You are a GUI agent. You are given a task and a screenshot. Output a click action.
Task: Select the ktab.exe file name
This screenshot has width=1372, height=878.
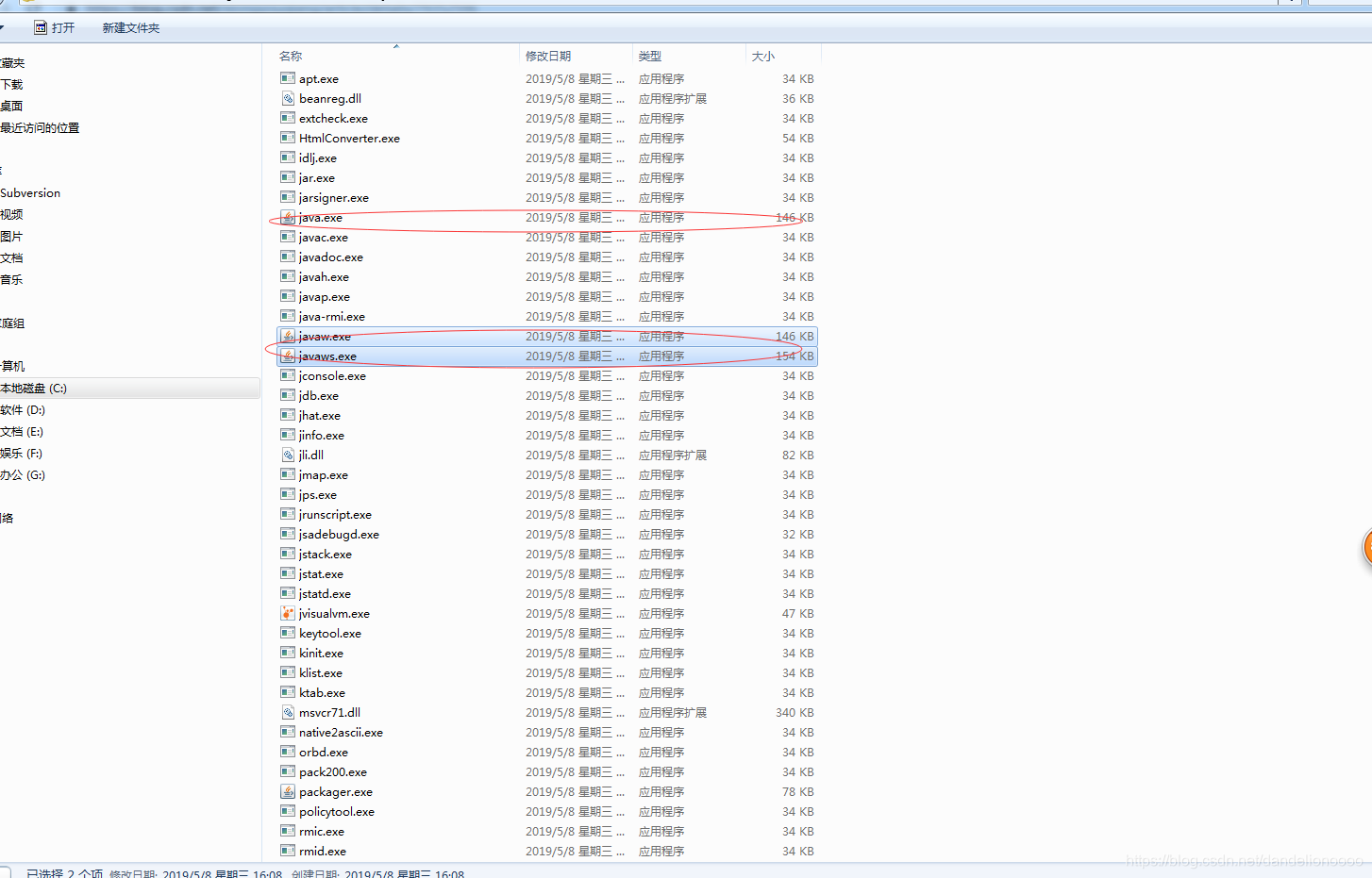point(322,693)
